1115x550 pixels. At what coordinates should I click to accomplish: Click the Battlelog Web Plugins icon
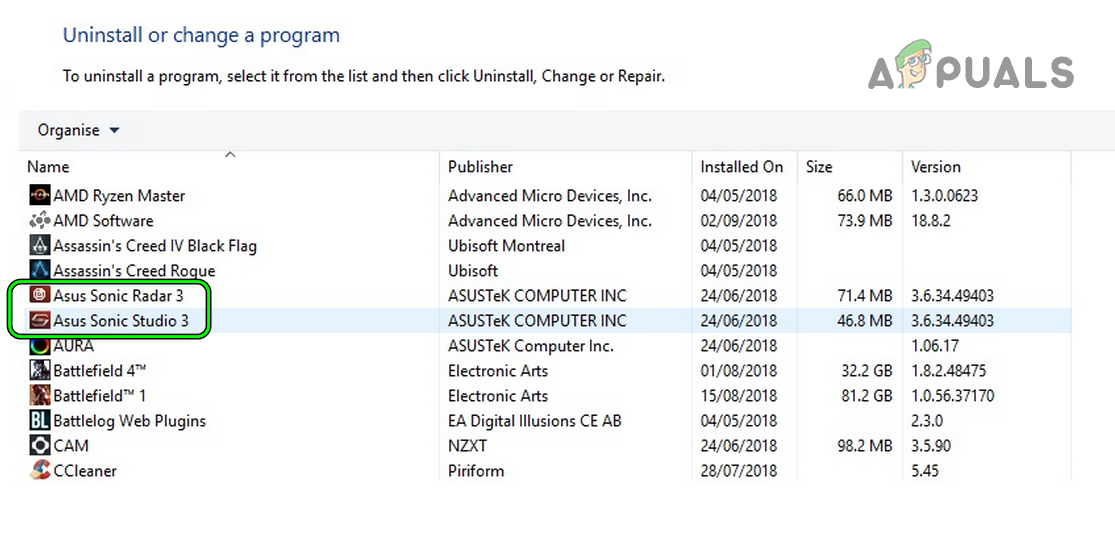(x=40, y=421)
